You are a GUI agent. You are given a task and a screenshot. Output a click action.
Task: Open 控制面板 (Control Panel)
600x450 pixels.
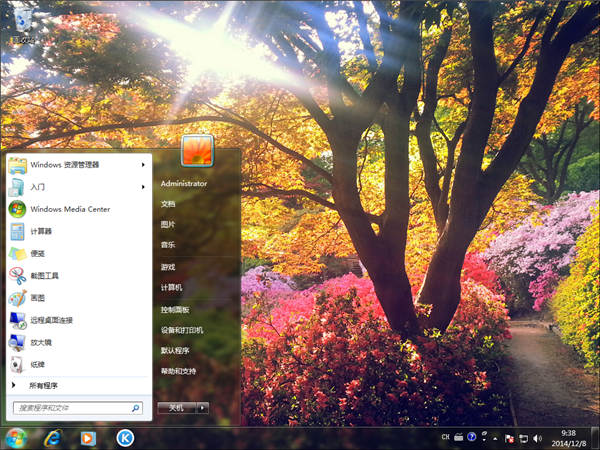(175, 310)
